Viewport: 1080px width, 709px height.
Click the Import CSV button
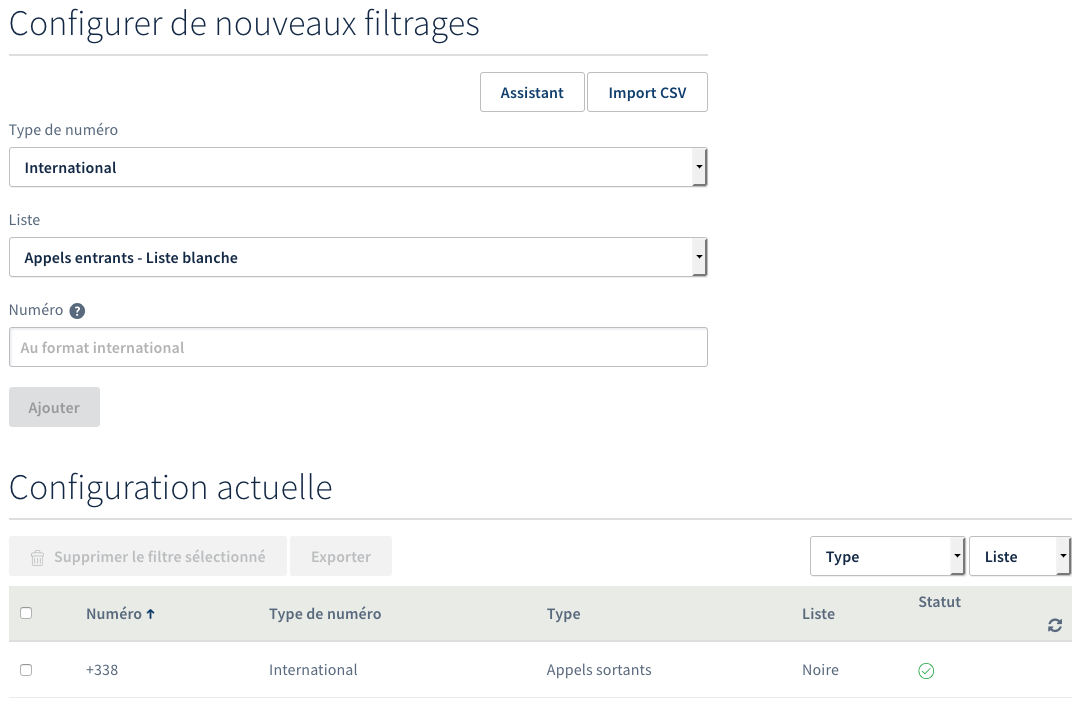(647, 92)
